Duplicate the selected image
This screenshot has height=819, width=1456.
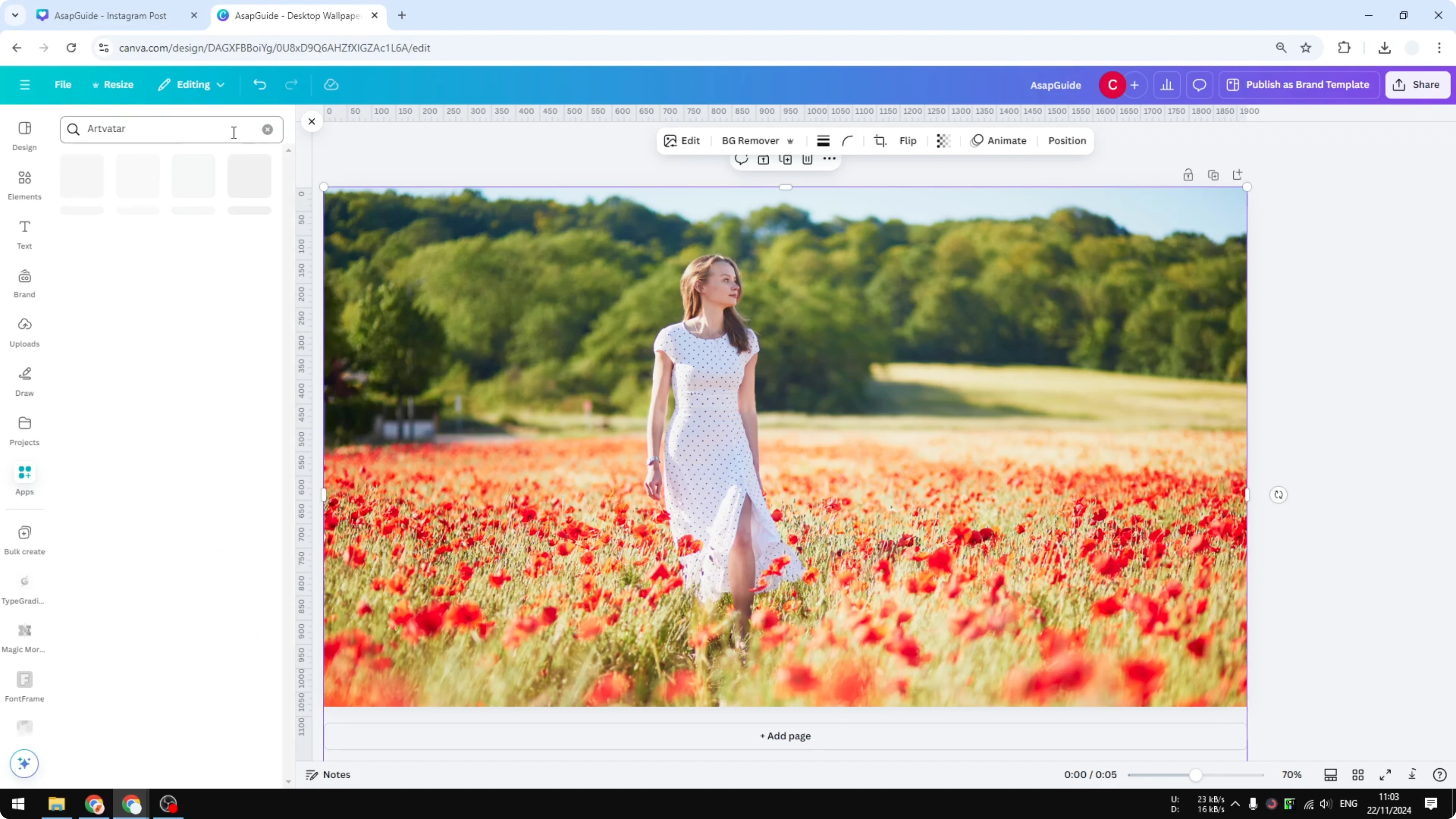click(x=785, y=160)
